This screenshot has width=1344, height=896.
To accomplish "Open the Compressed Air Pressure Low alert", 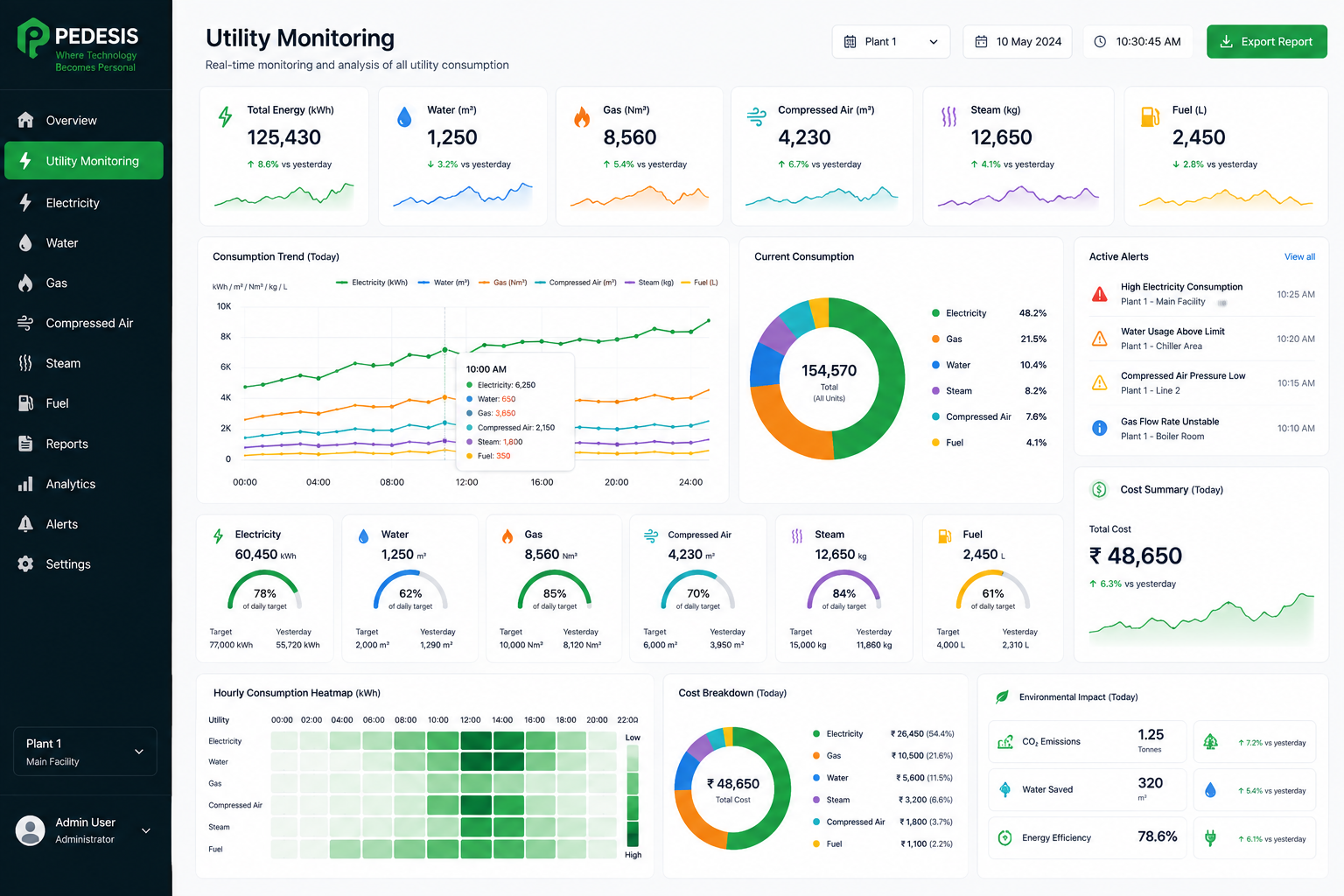I will (1201, 383).
